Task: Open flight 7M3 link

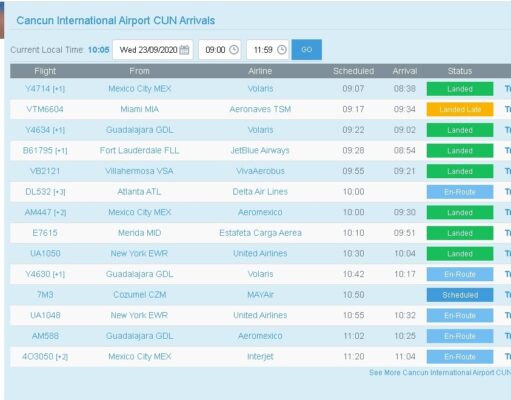Action: coord(45,295)
